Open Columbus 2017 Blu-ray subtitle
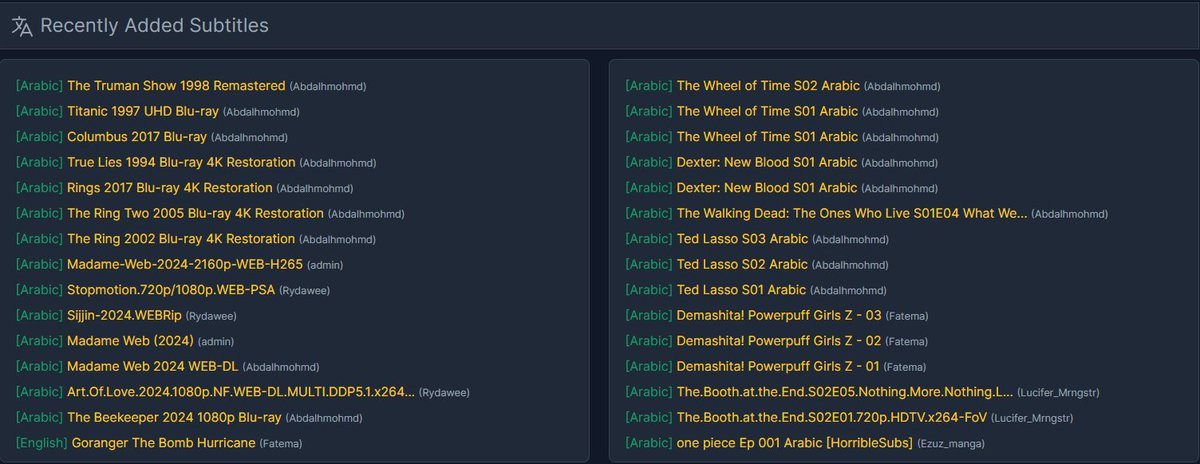This screenshot has height=464, width=1200. pyautogui.click(x=137, y=137)
